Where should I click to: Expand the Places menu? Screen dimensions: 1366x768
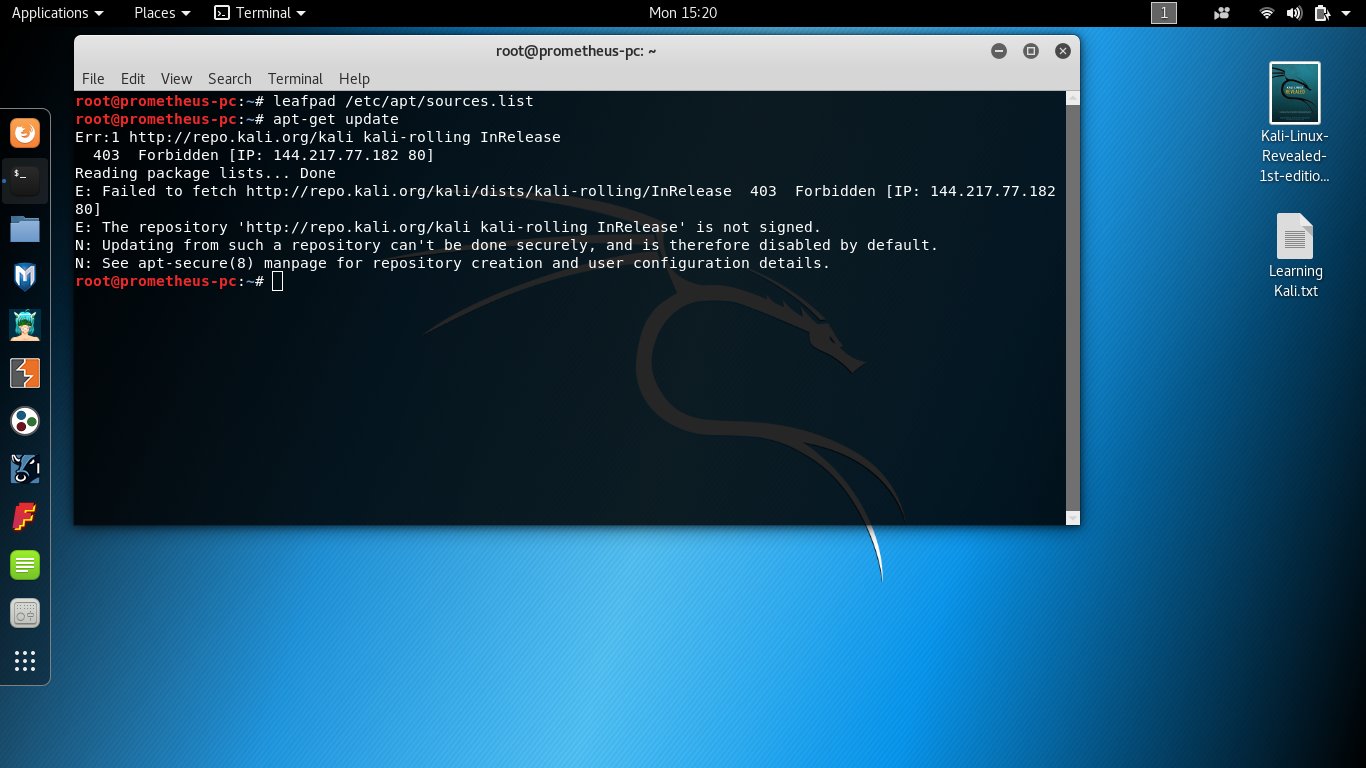[x=162, y=13]
